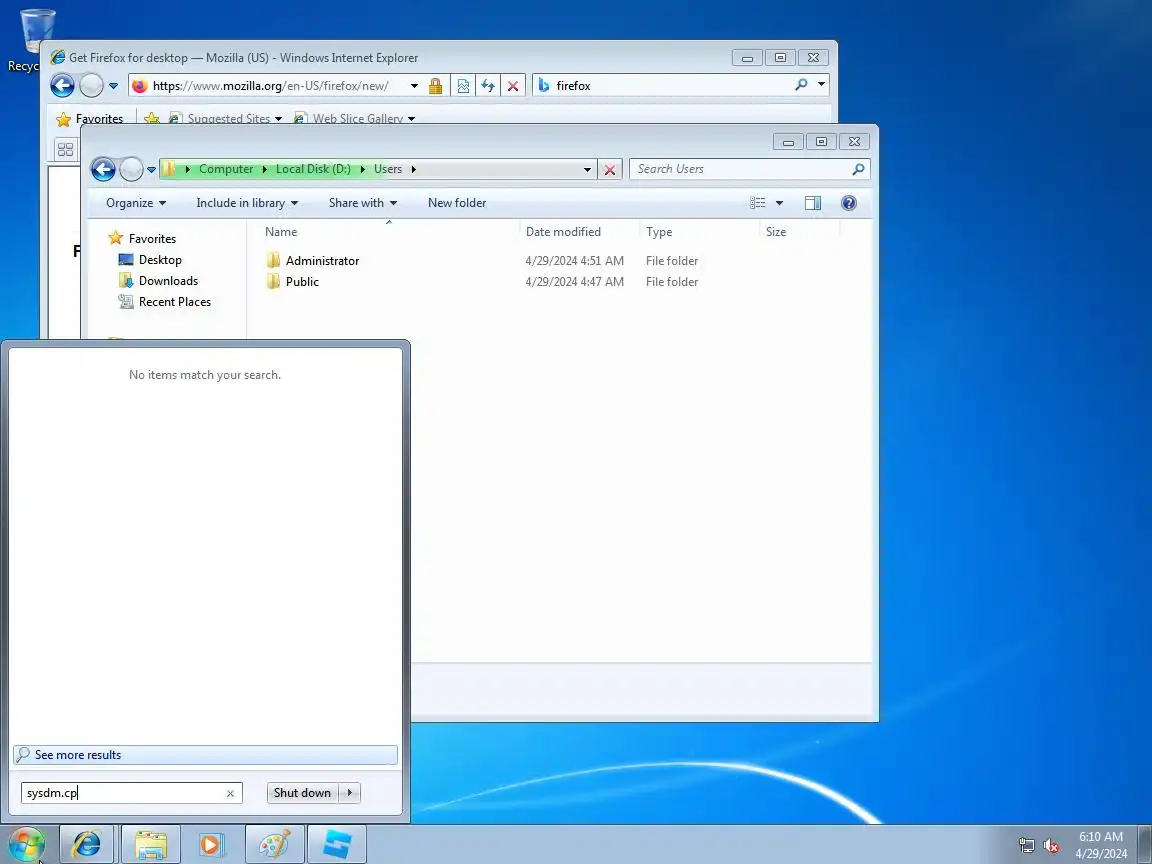Screen dimensions: 1152x864
Task: Click the Start menu search box
Action: tap(123, 793)
